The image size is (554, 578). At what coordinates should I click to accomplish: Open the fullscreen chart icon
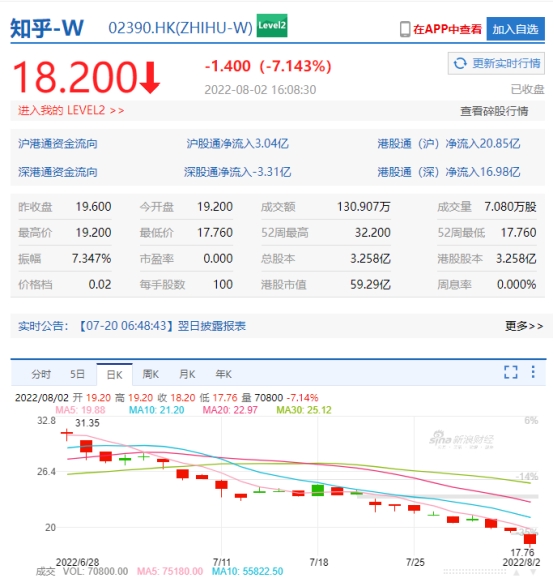click(511, 372)
